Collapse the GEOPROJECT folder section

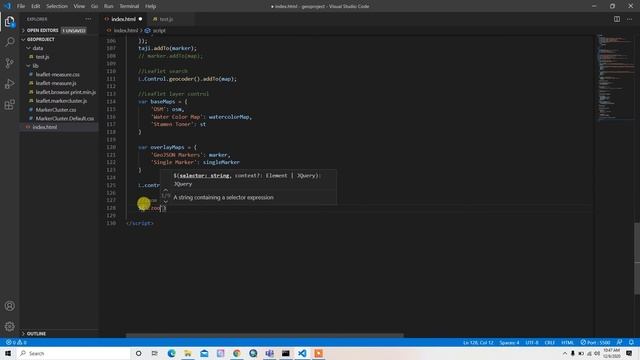[x=41, y=39]
